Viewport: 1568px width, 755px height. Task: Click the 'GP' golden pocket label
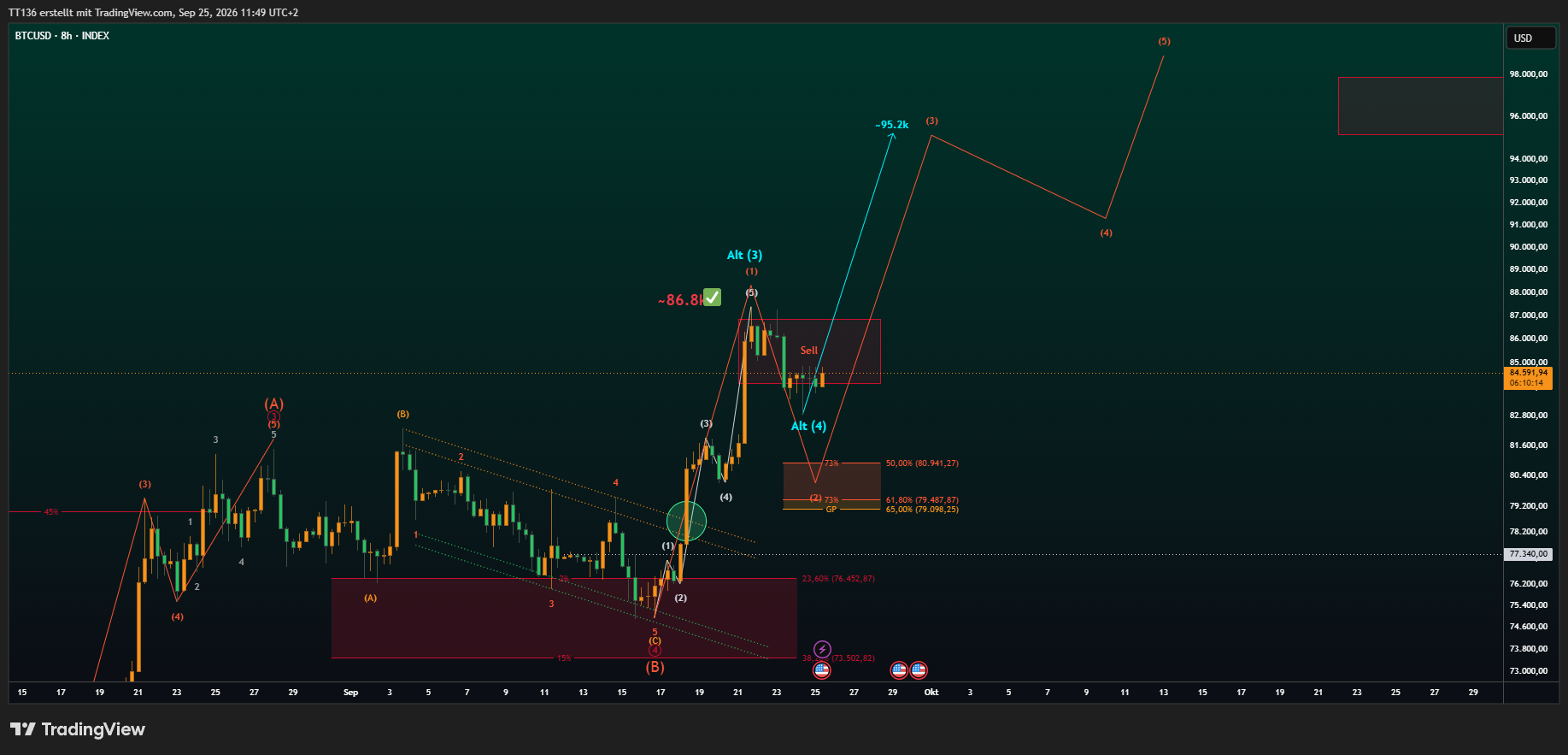pyautogui.click(x=831, y=510)
